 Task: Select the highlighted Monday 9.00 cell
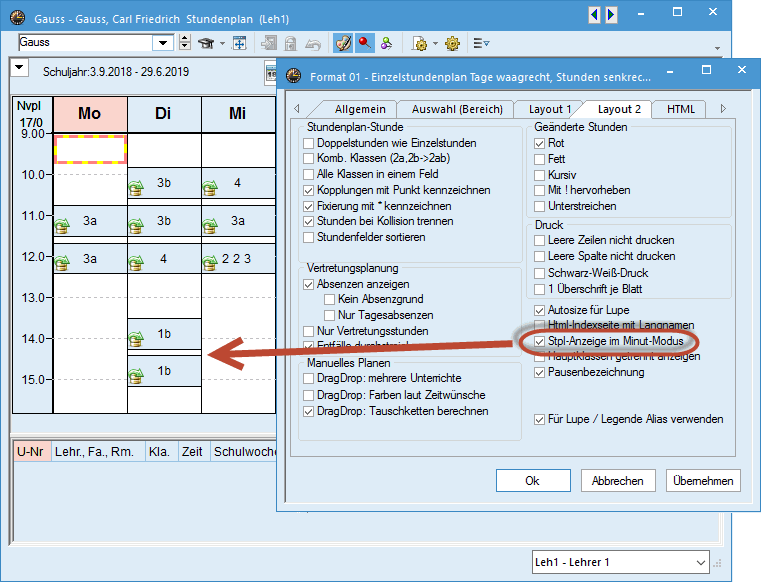click(x=90, y=149)
